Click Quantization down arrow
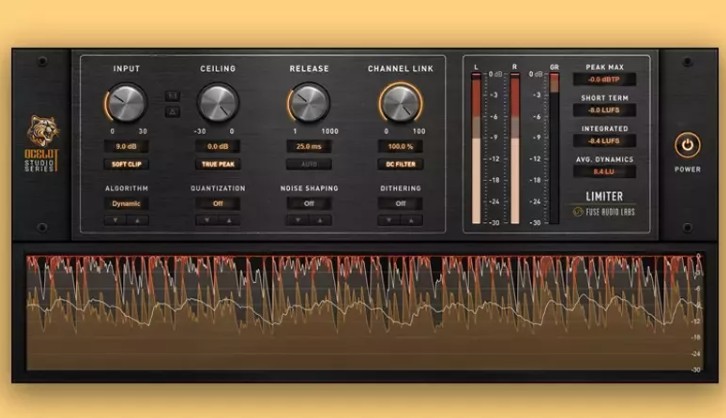Image resolution: width=726 pixels, height=418 pixels. pos(207,220)
